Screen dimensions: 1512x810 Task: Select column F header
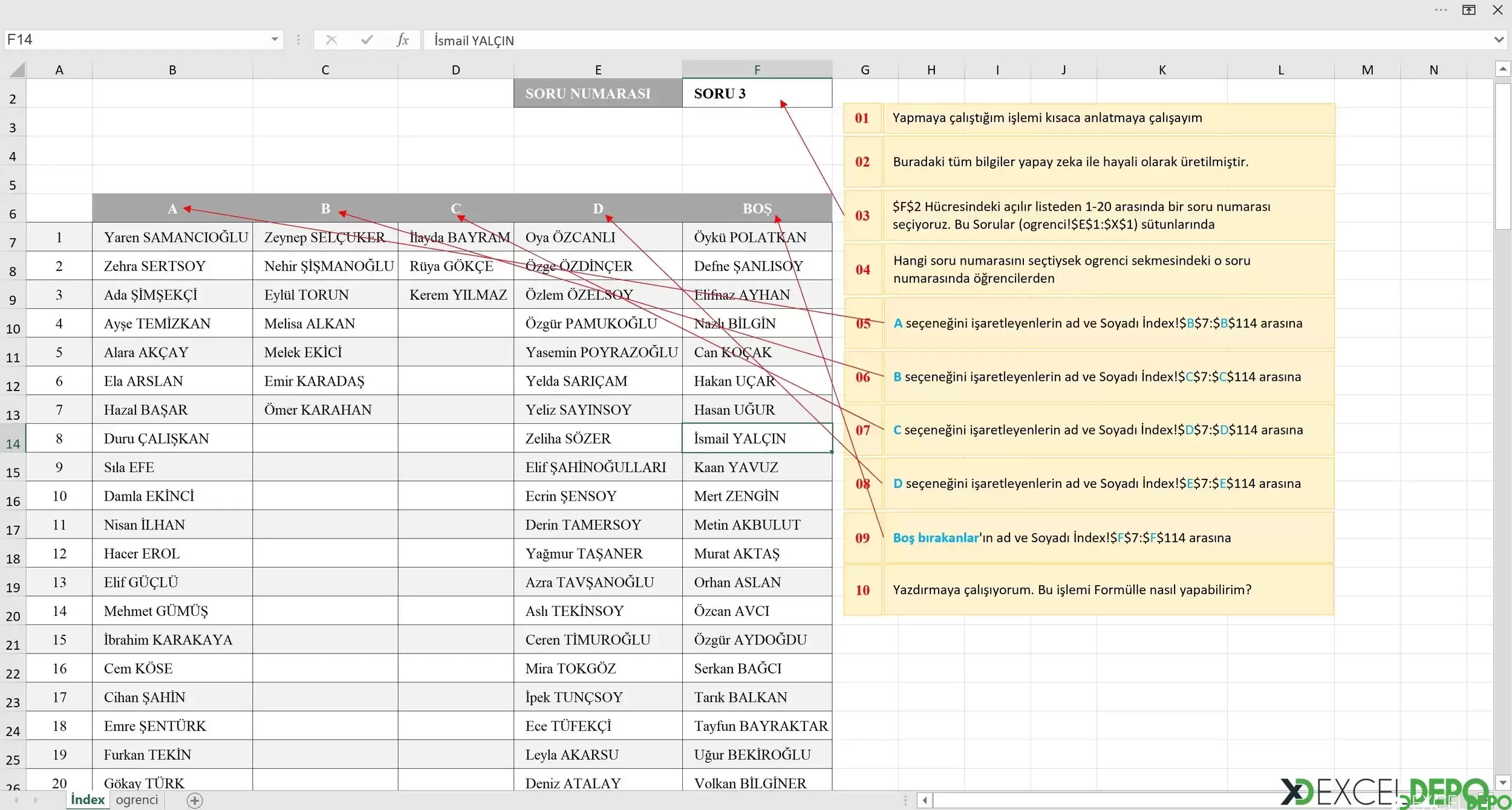pyautogui.click(x=757, y=70)
